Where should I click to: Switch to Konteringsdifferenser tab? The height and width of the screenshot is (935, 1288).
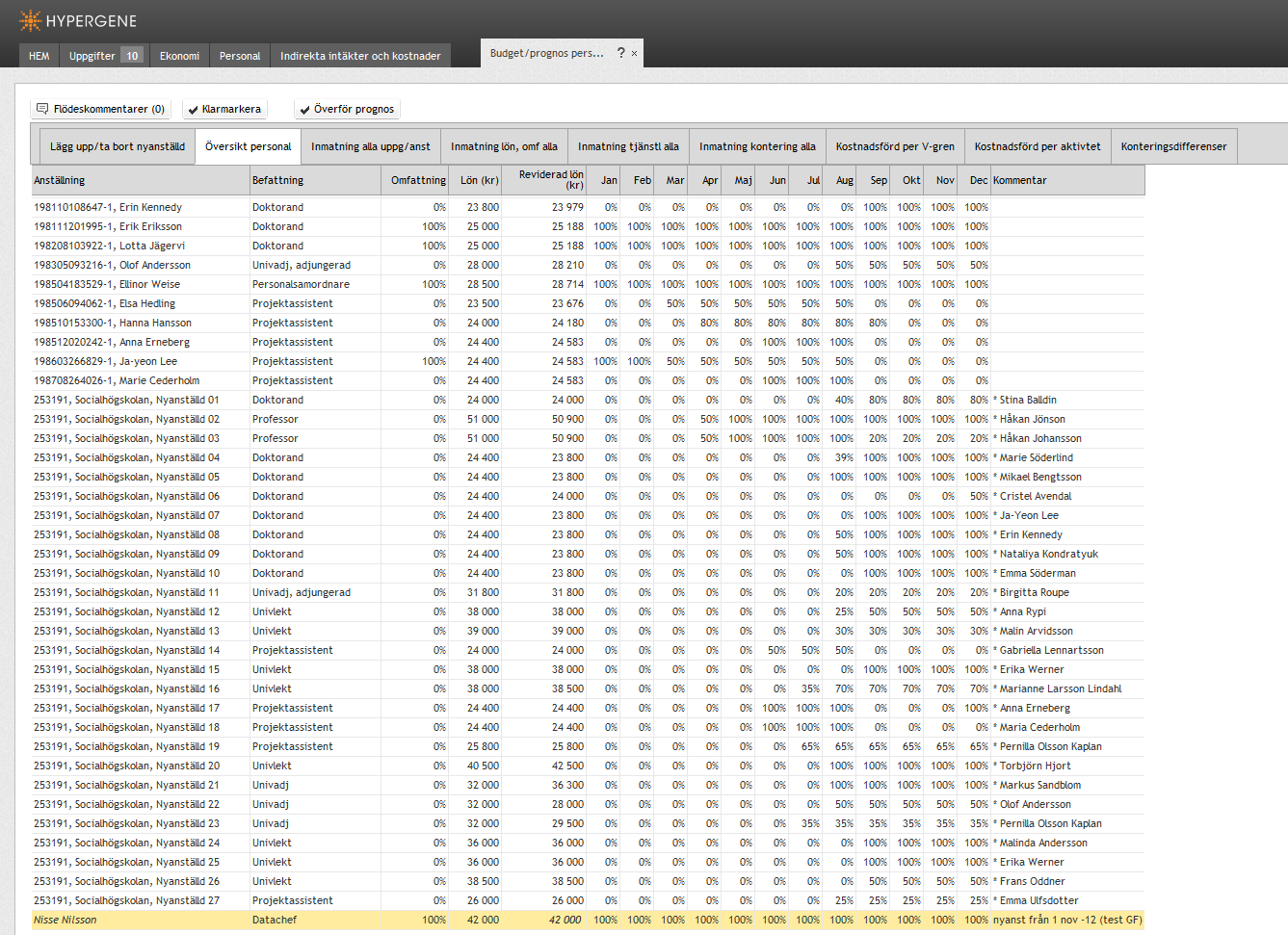tap(1173, 146)
